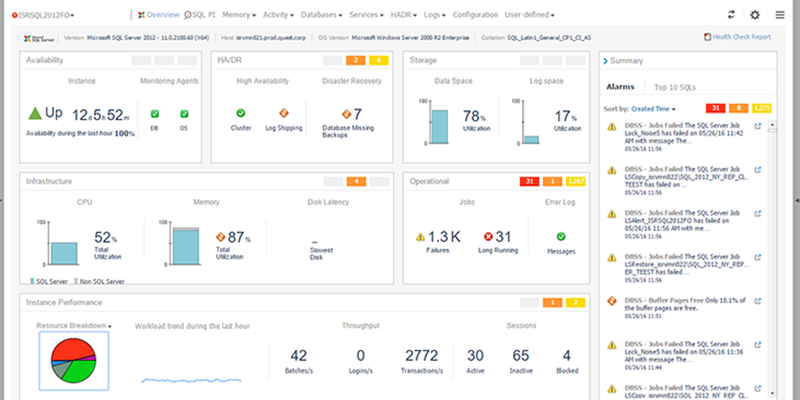Switch to the Top 10 SQLs tab
The width and height of the screenshot is (800, 400).
coord(674,87)
